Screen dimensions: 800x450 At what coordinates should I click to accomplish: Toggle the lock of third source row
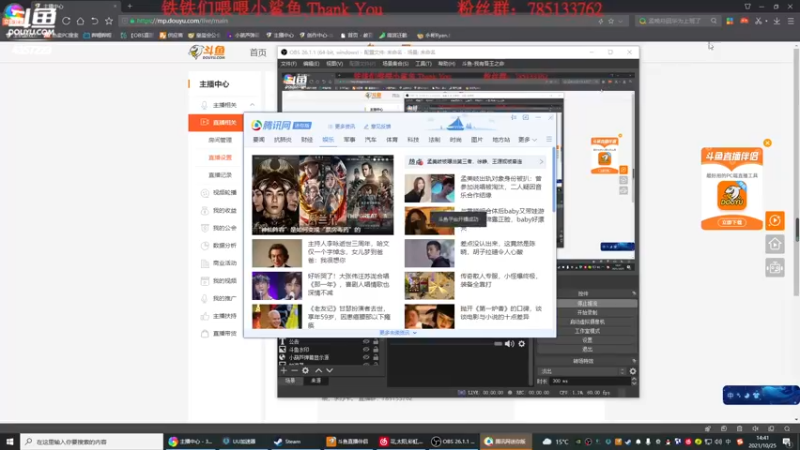coord(376,358)
